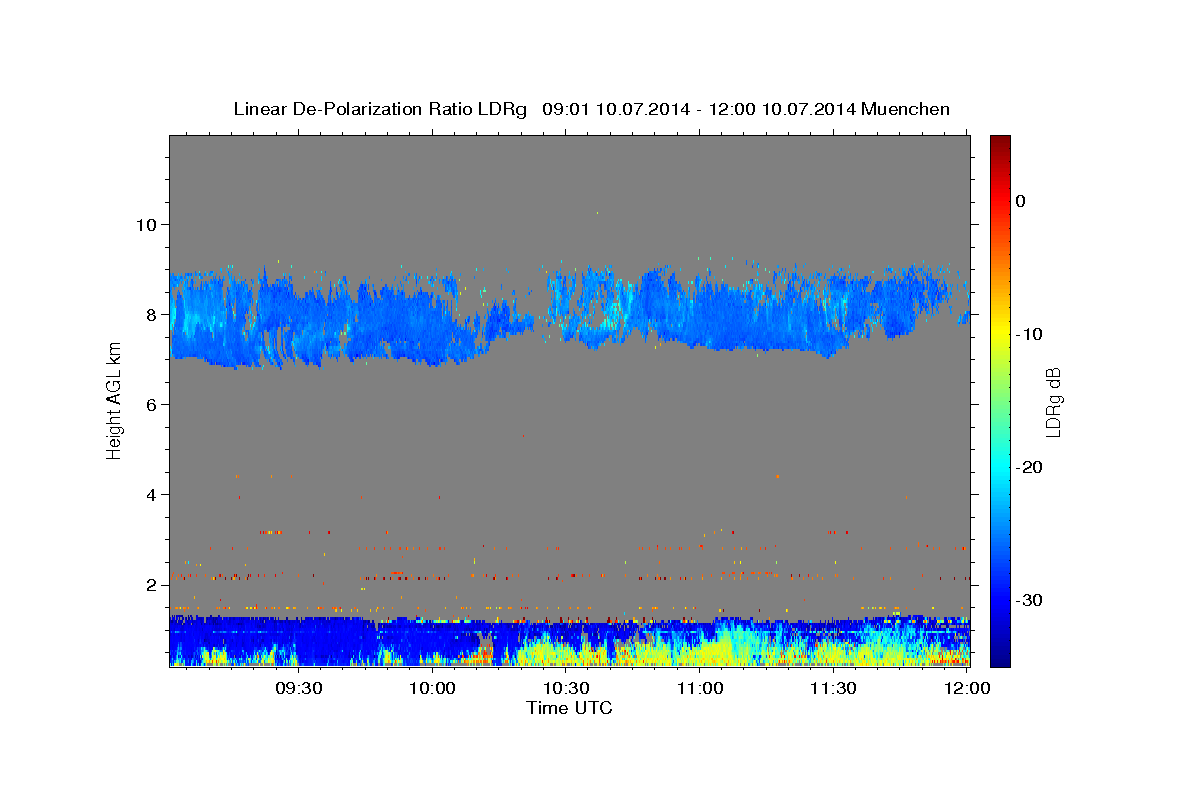Viewport: 1200px width, 800px height.
Task: Select the 11:00 time tick label
Action: click(700, 689)
